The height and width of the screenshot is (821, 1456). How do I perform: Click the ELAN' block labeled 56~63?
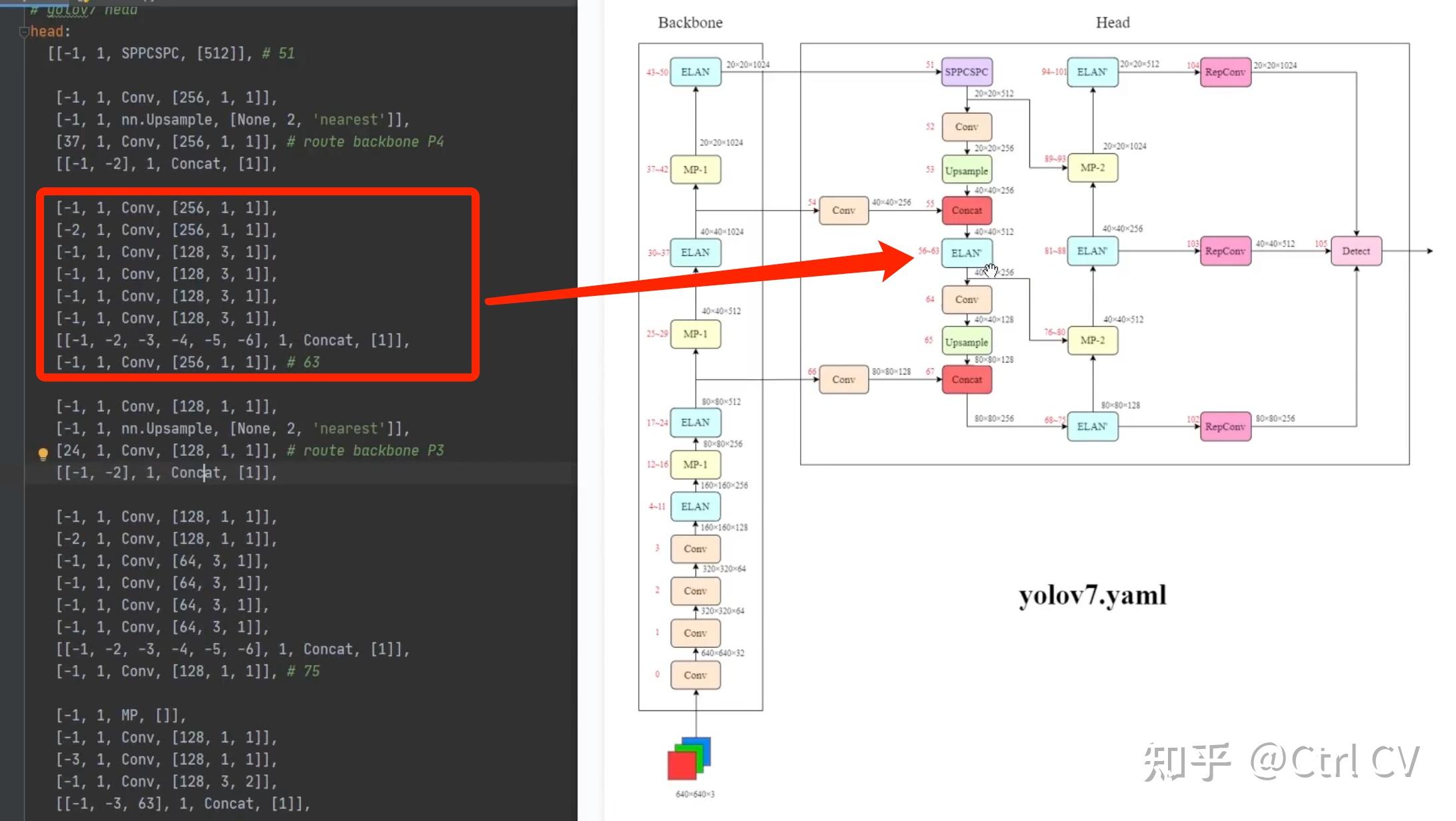(x=966, y=253)
